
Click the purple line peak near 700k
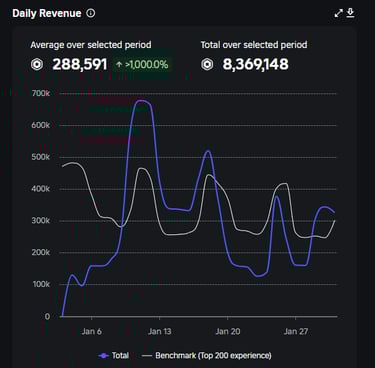tap(142, 100)
